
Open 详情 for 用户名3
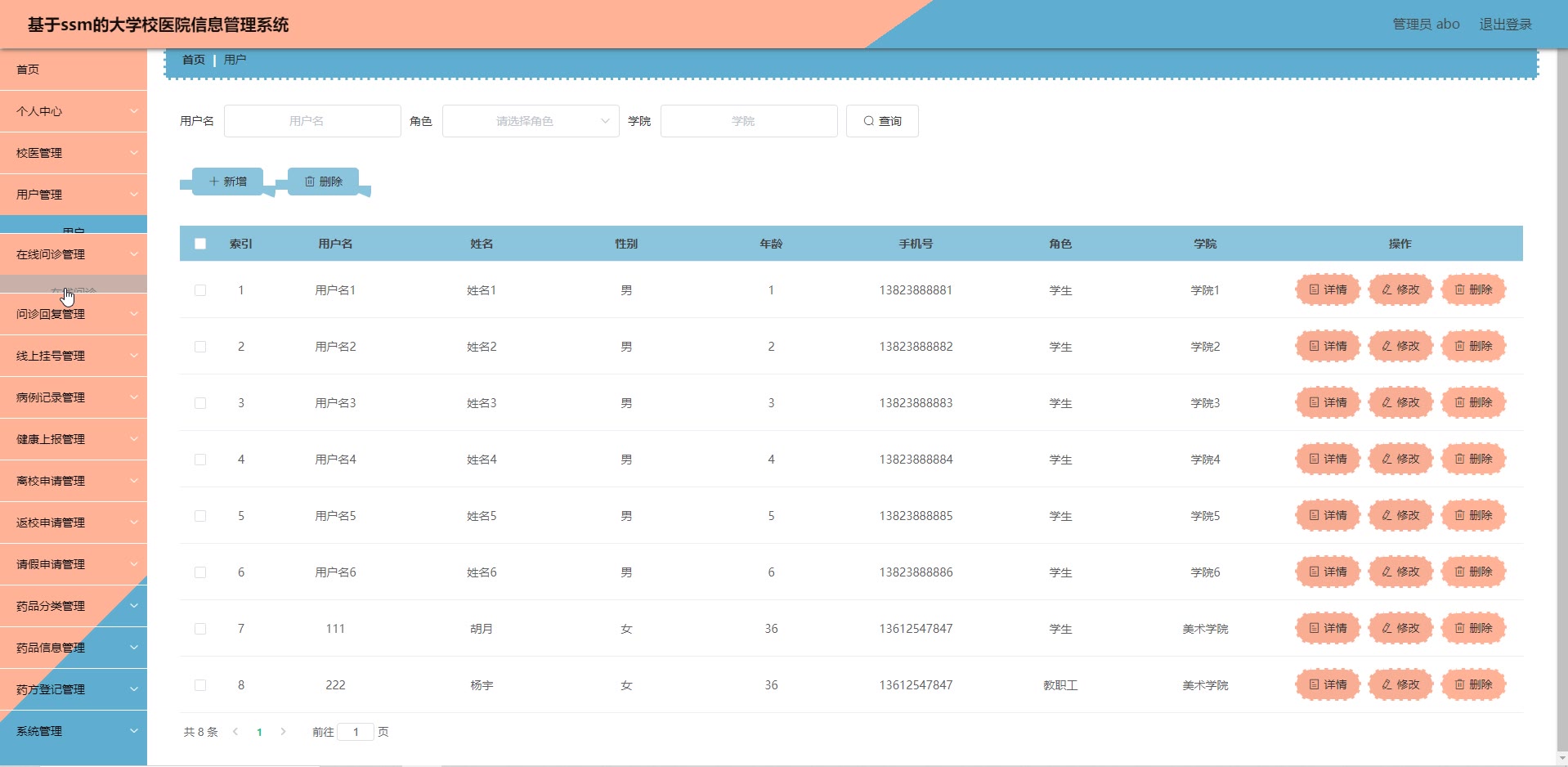tap(1328, 402)
